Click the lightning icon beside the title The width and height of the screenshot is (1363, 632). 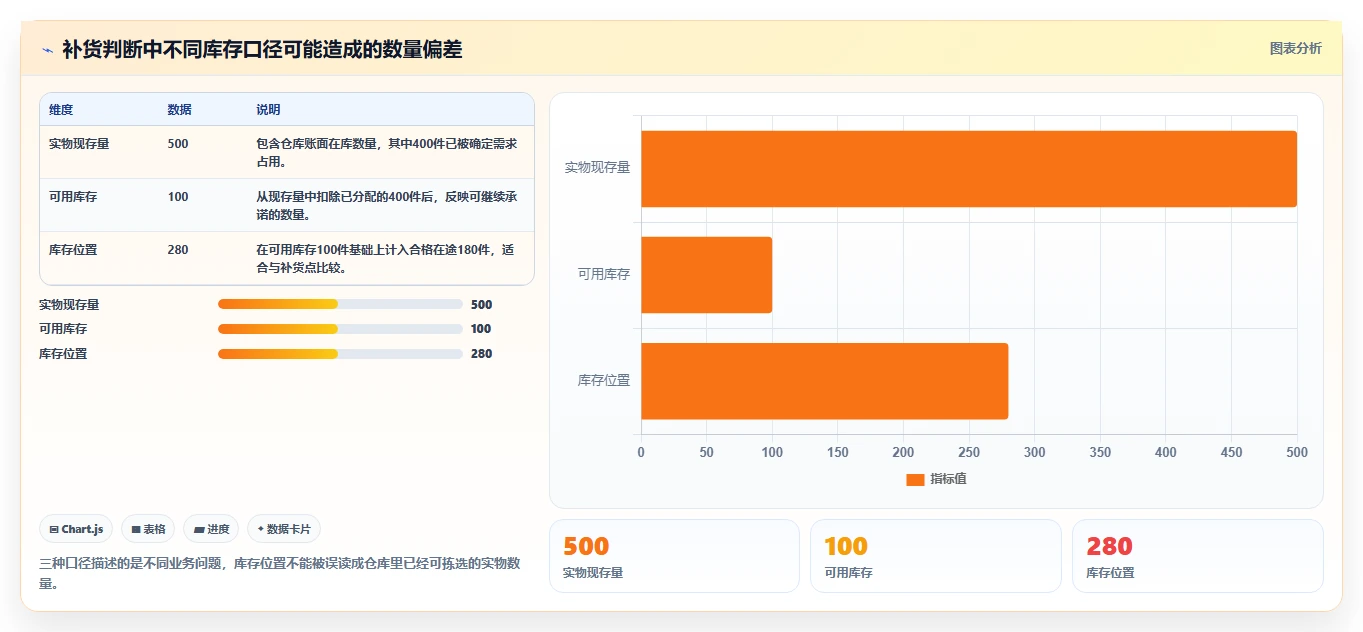(x=48, y=50)
